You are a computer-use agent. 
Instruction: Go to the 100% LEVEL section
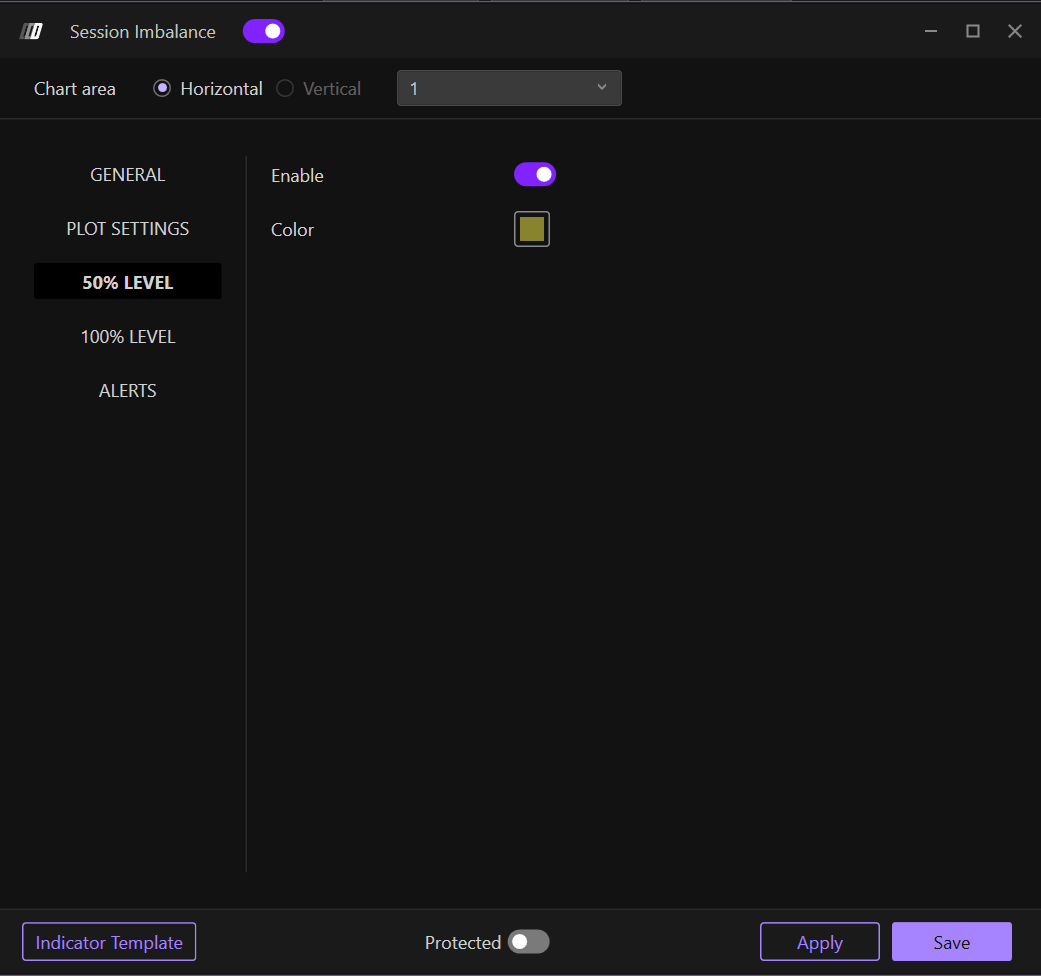pos(128,337)
